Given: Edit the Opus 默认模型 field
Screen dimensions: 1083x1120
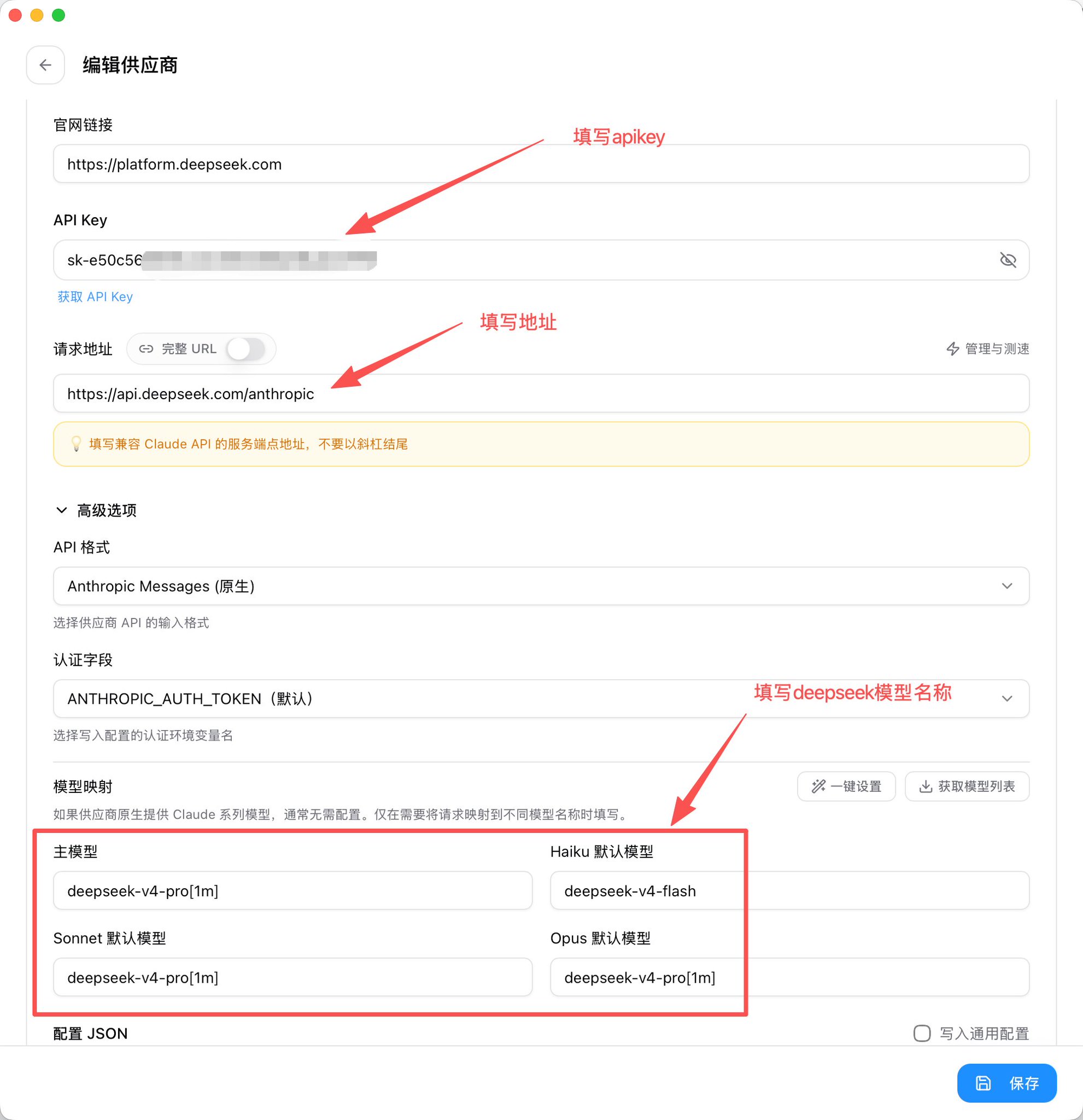Looking at the screenshot, I should point(789,977).
